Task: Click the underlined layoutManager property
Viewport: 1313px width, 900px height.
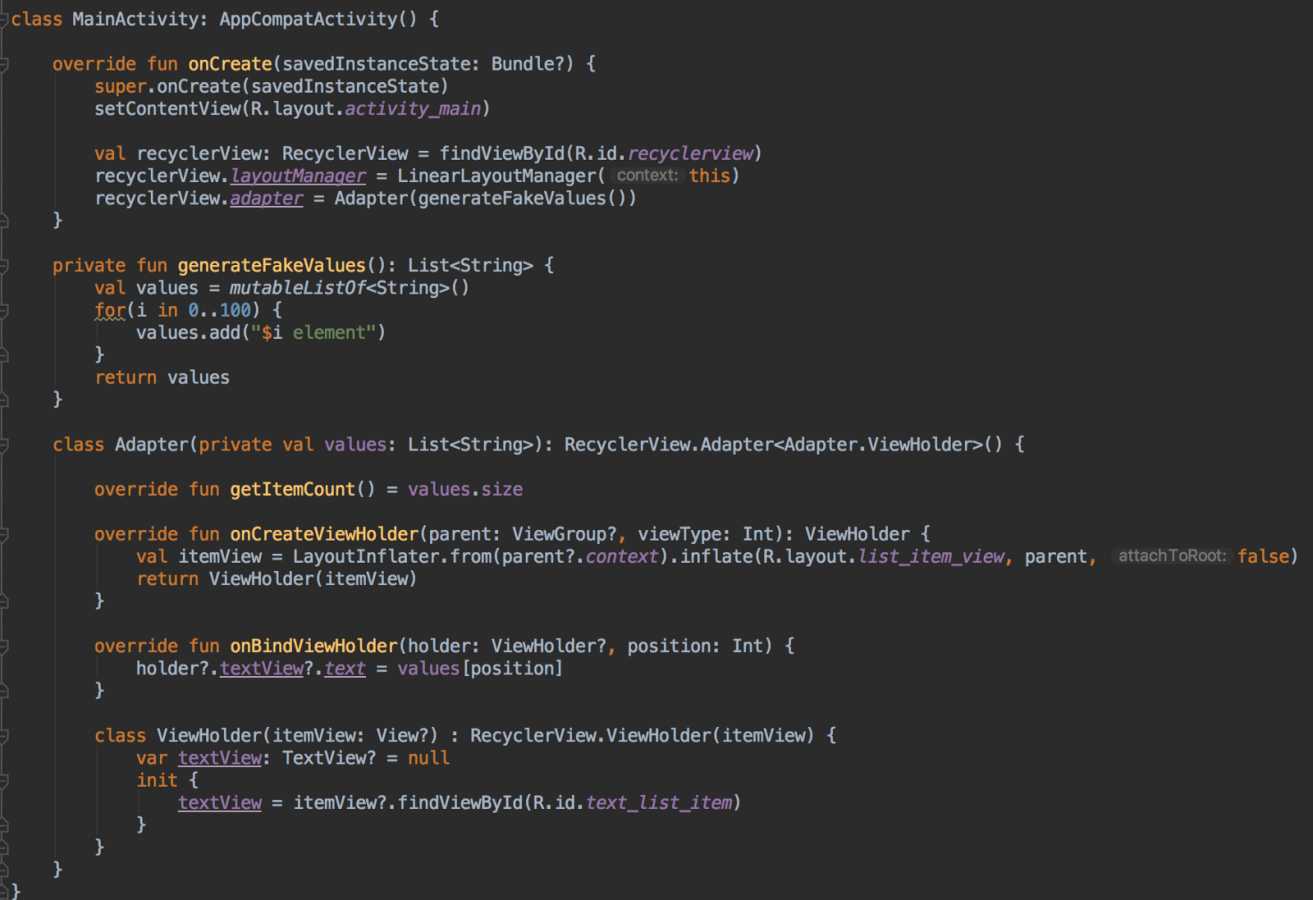Action: click(x=300, y=175)
